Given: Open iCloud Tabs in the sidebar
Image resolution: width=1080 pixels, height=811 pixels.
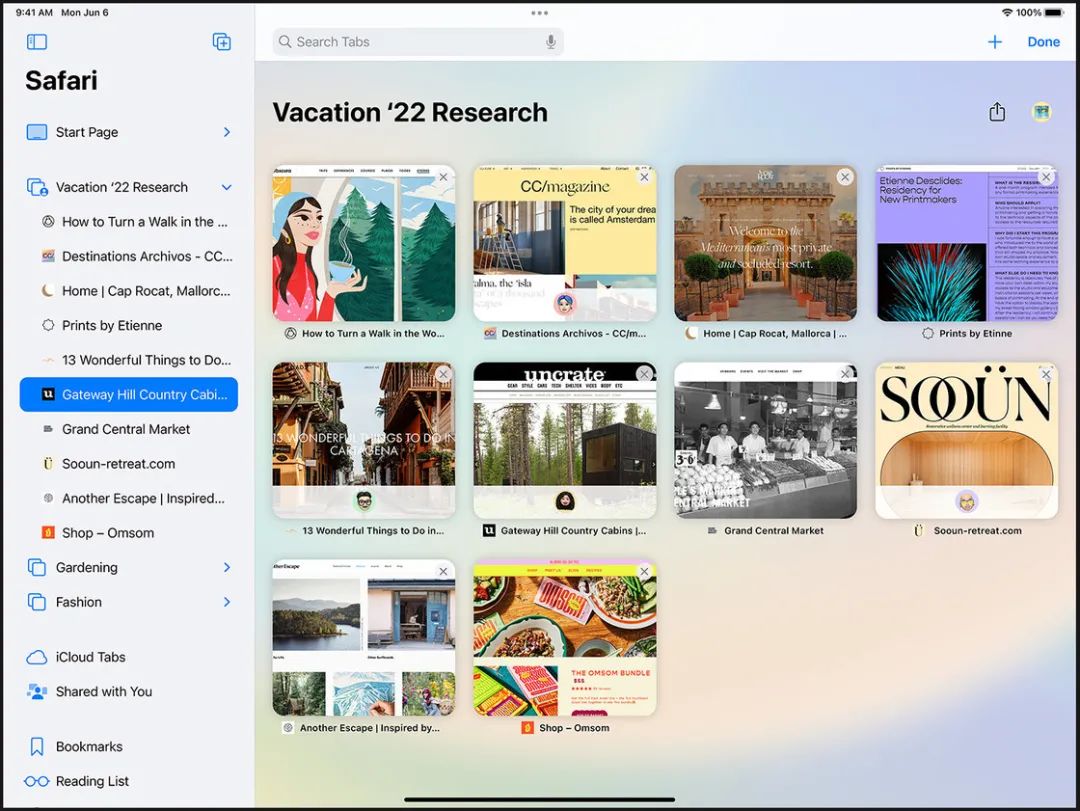Looking at the screenshot, I should [90, 657].
